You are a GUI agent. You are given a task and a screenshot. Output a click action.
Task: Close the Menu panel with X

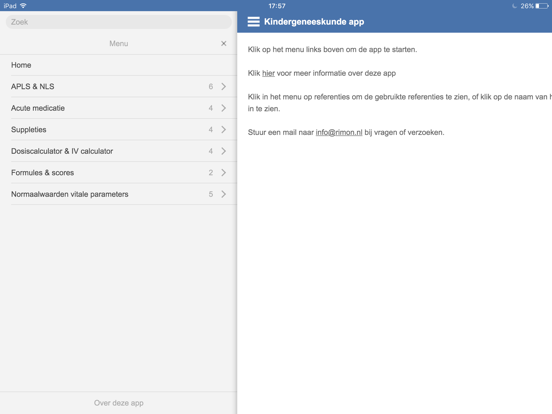point(224,43)
